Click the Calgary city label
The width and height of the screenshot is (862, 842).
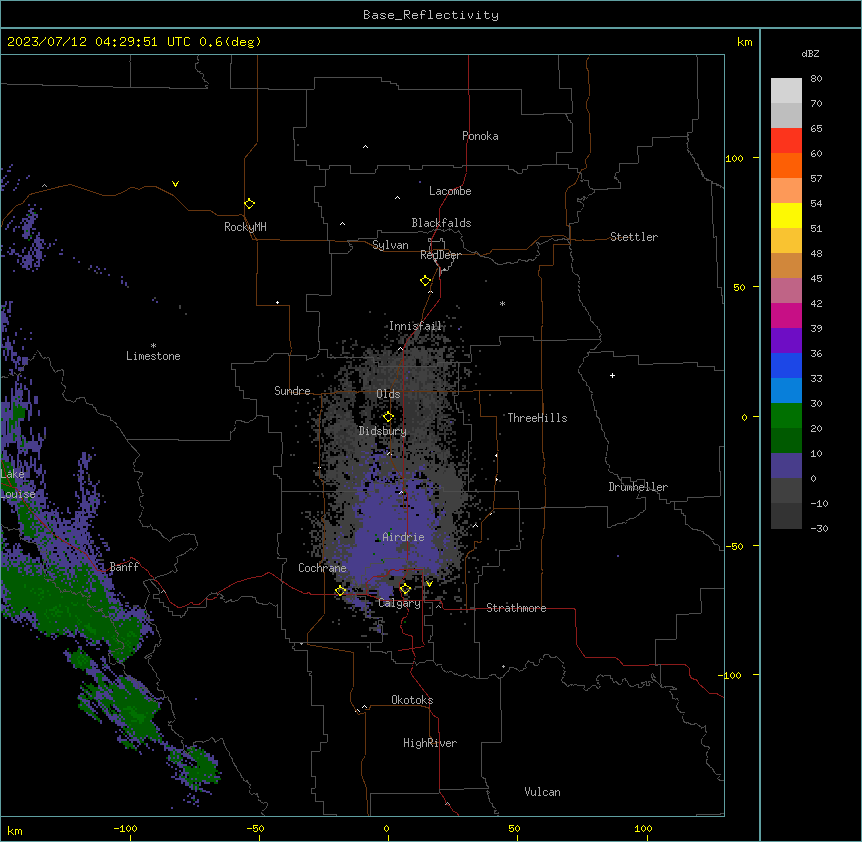(x=399, y=603)
